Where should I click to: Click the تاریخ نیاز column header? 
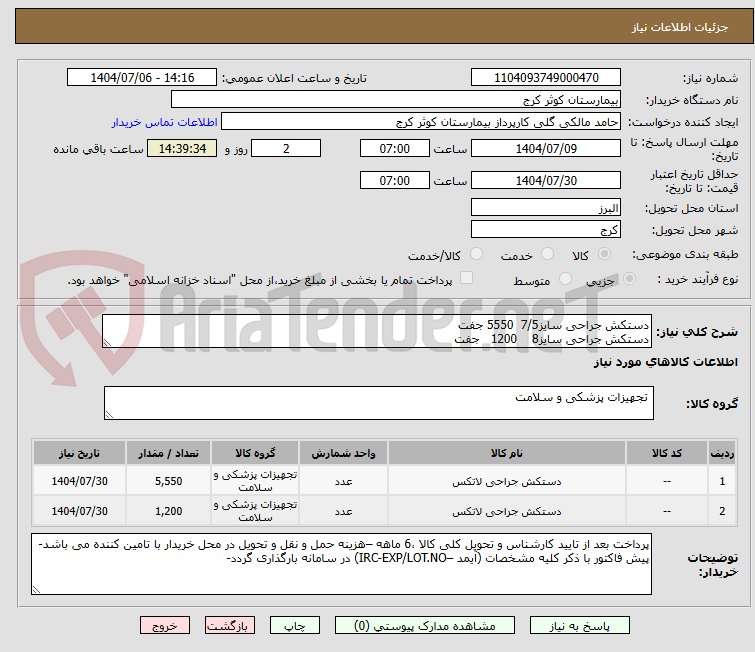pyautogui.click(x=79, y=453)
